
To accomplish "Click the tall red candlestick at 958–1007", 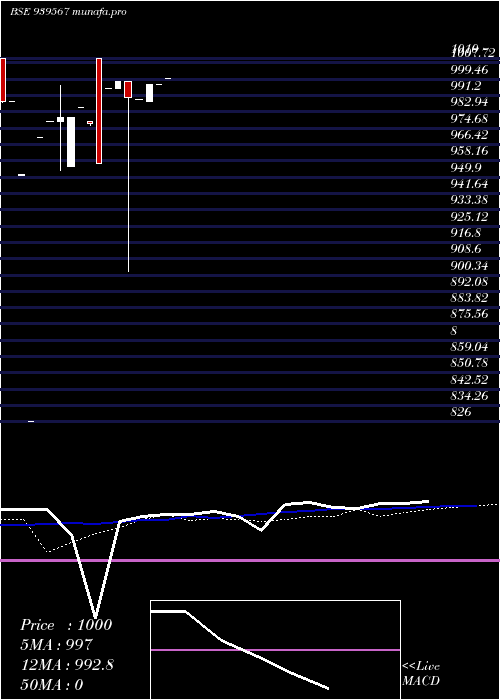I will pyautogui.click(x=99, y=111).
